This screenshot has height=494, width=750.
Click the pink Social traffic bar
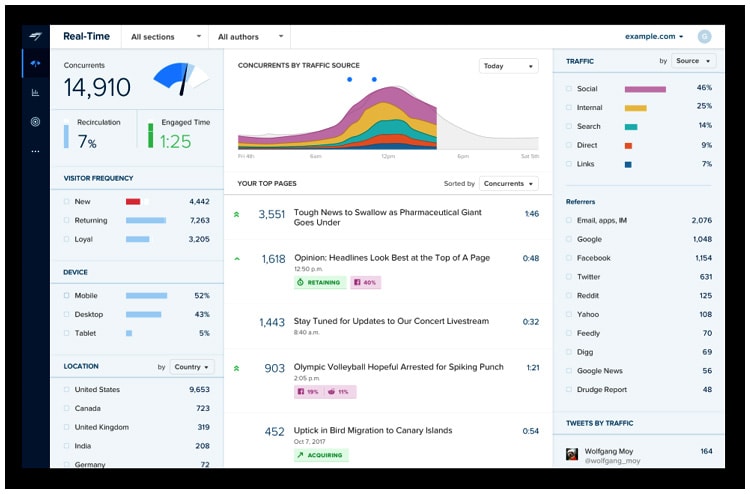pyautogui.click(x=645, y=89)
